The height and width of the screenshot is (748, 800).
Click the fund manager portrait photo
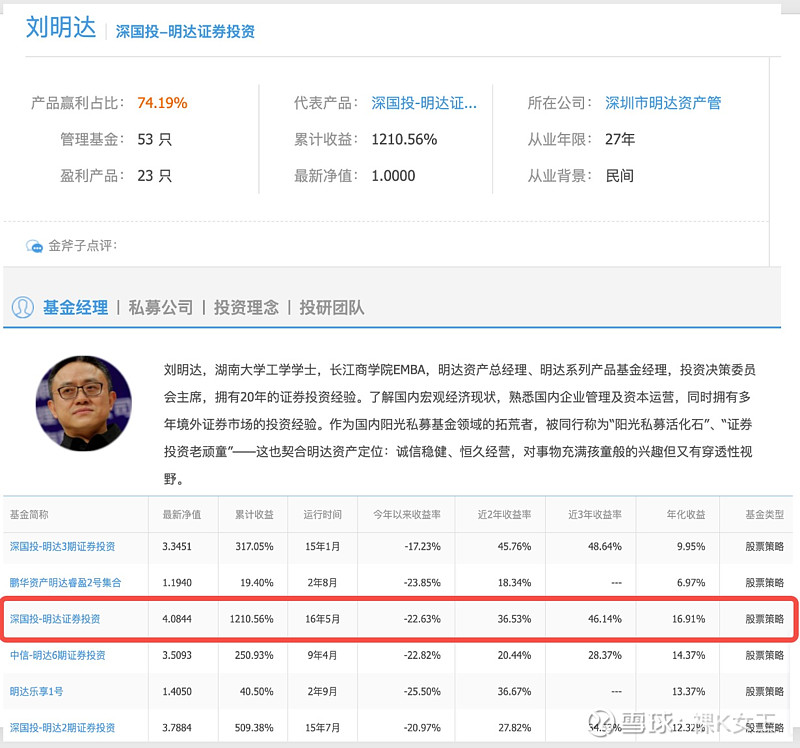84,404
